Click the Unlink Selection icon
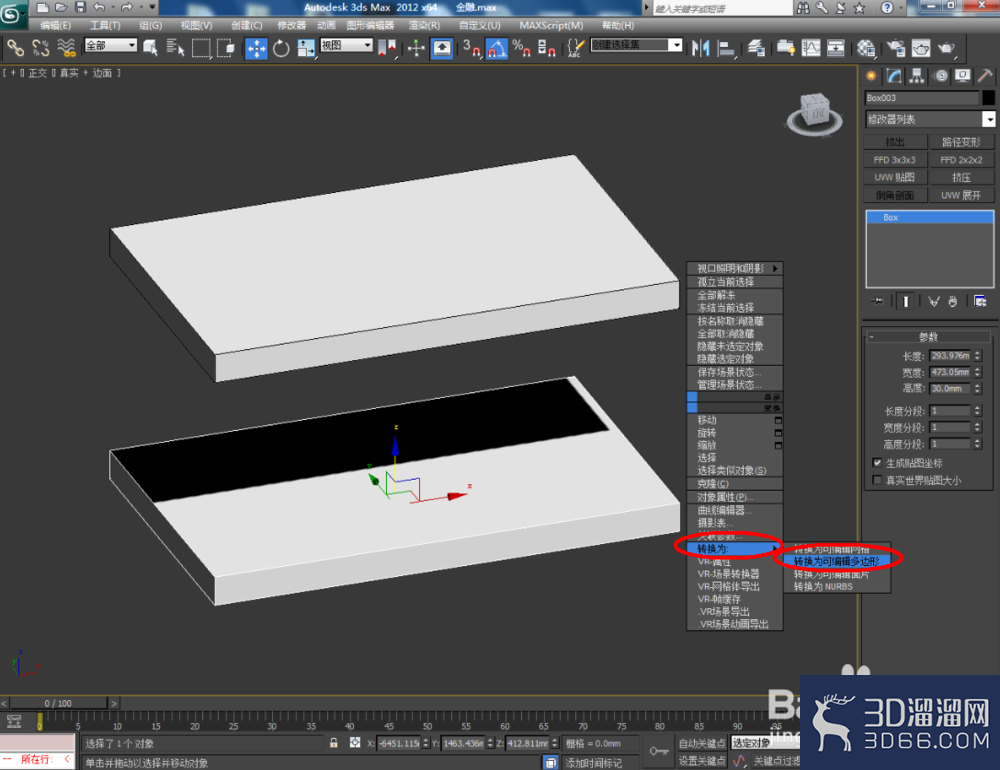The width and height of the screenshot is (1000, 770). coord(41,48)
